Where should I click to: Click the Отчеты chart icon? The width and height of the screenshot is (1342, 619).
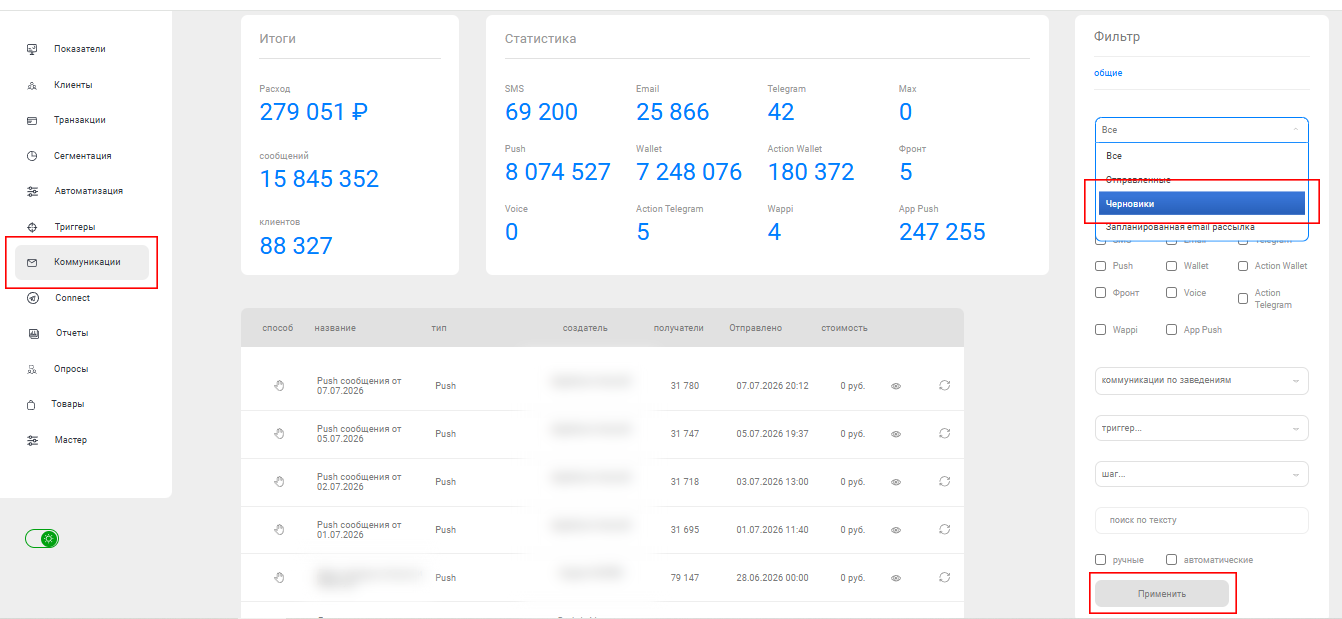point(32,333)
